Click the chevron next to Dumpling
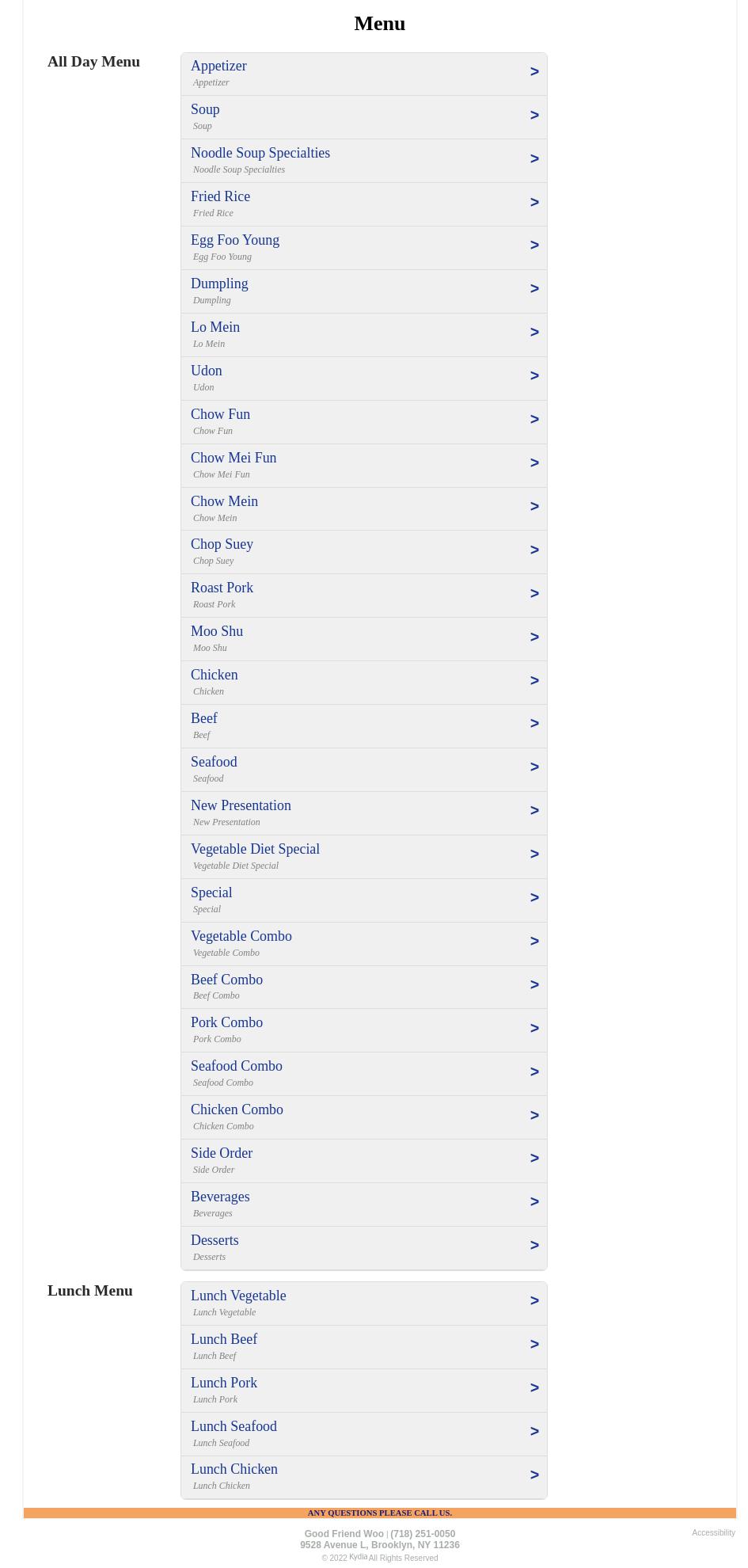The height and width of the screenshot is (1568, 748). (x=534, y=289)
